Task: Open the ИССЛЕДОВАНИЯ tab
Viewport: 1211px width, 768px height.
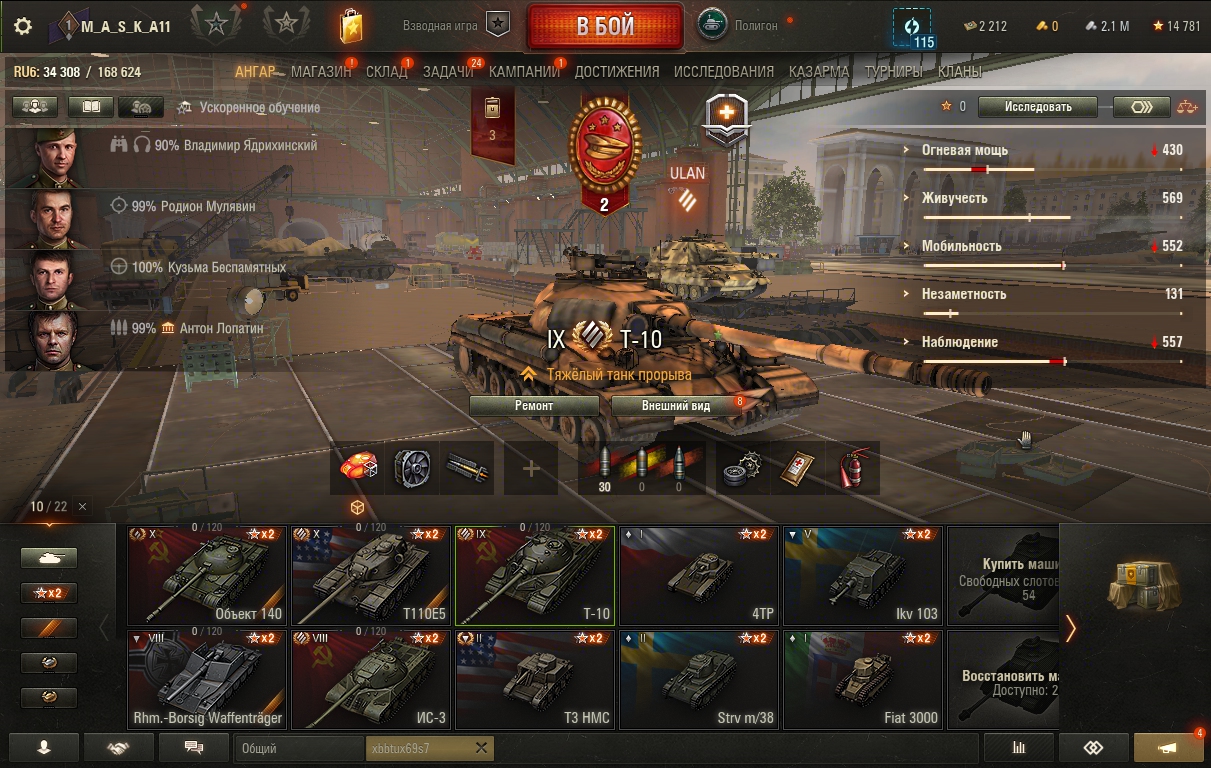Action: [x=724, y=71]
